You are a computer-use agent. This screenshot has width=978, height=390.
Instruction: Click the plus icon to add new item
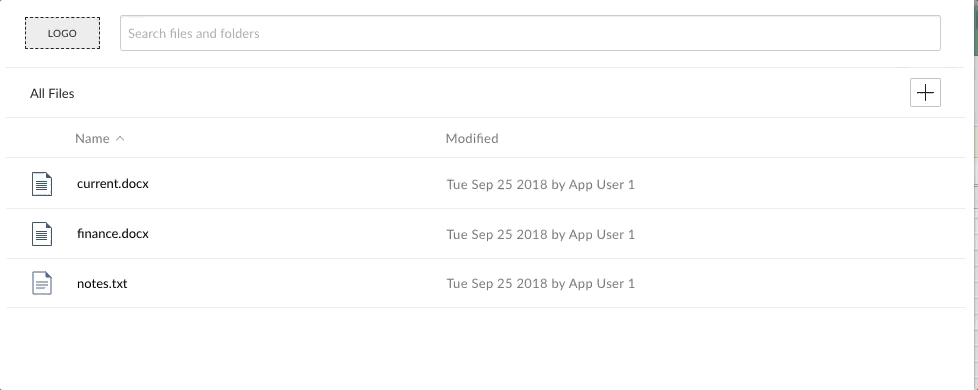tap(925, 93)
